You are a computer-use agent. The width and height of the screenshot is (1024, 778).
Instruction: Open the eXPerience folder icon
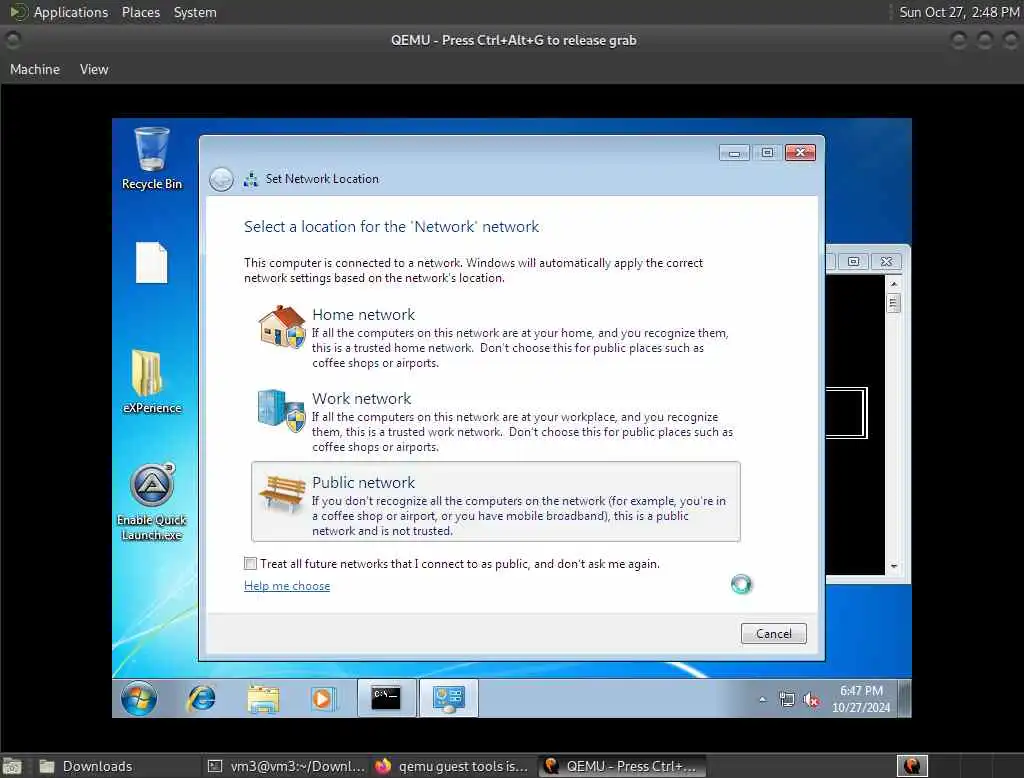point(152,382)
